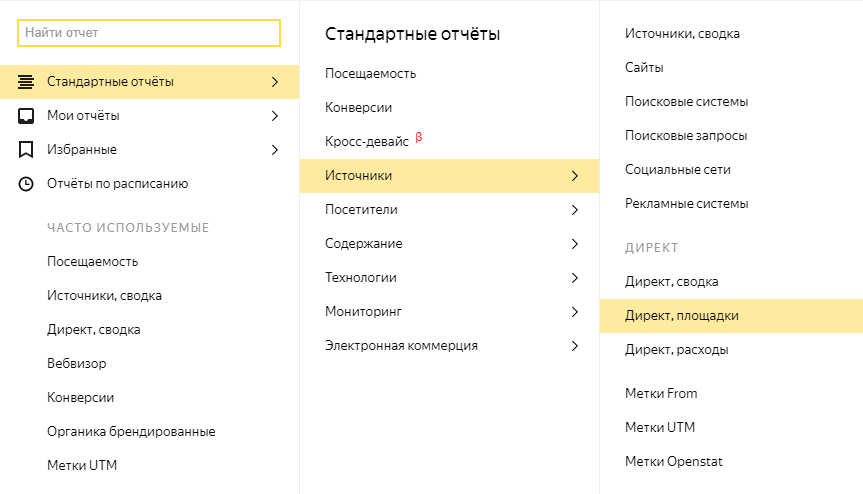Viewport: 863px width, 494px height.
Task: Open Поисковые запросы report
Action: click(686, 136)
